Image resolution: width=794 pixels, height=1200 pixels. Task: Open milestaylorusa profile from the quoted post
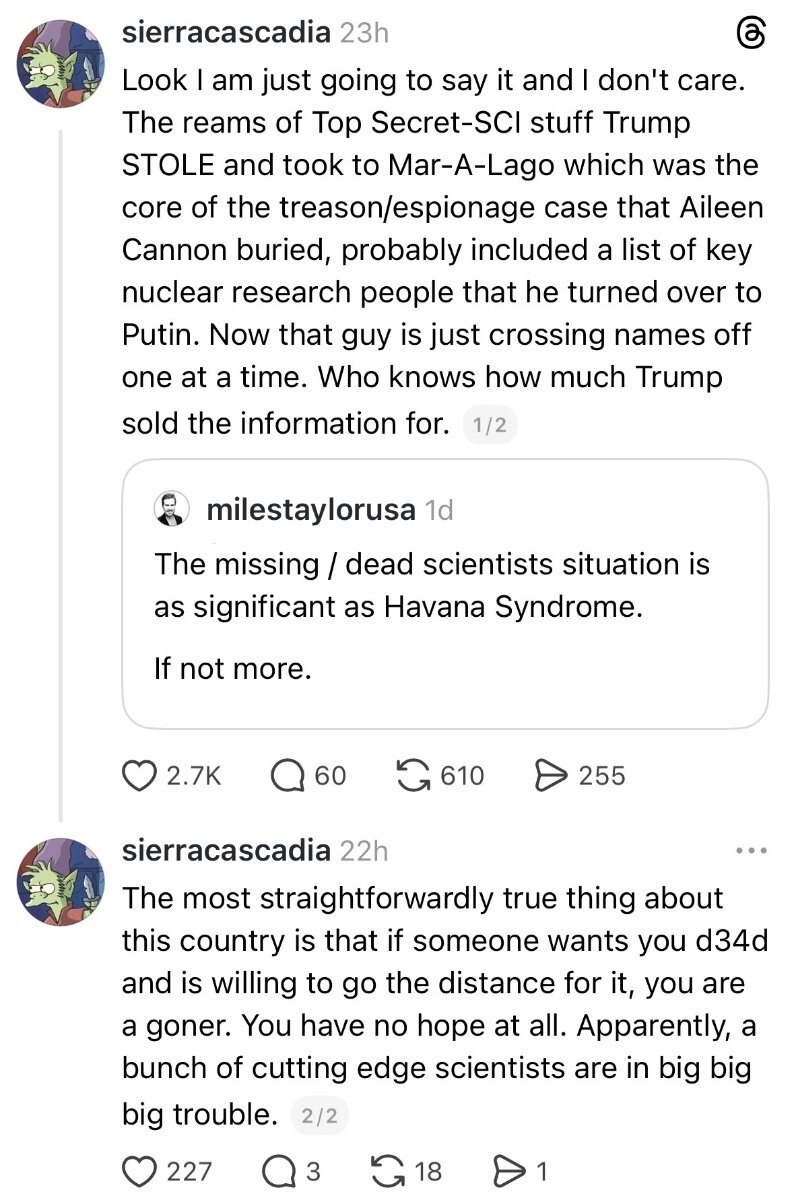tap(311, 510)
